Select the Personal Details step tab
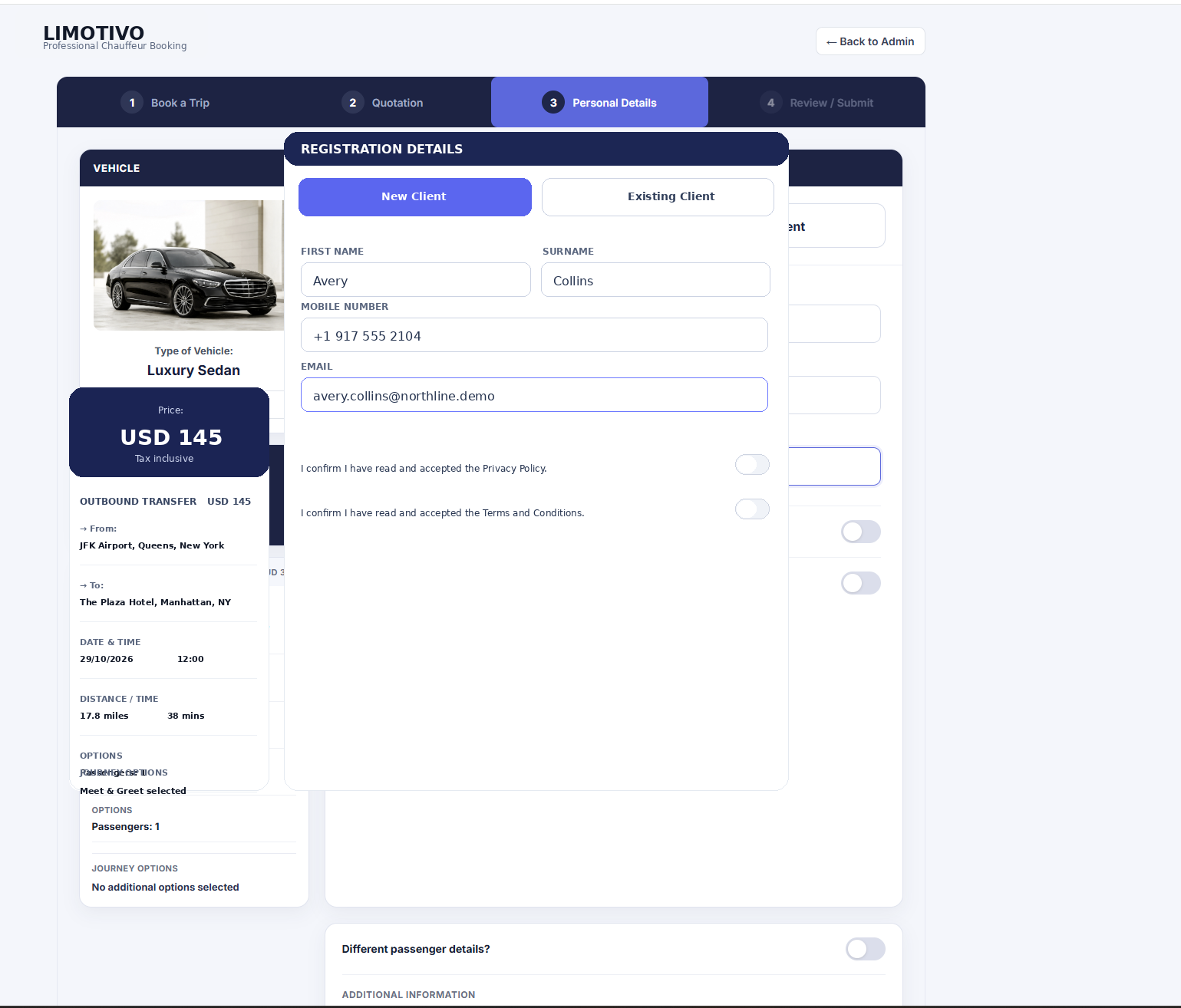 coord(599,102)
